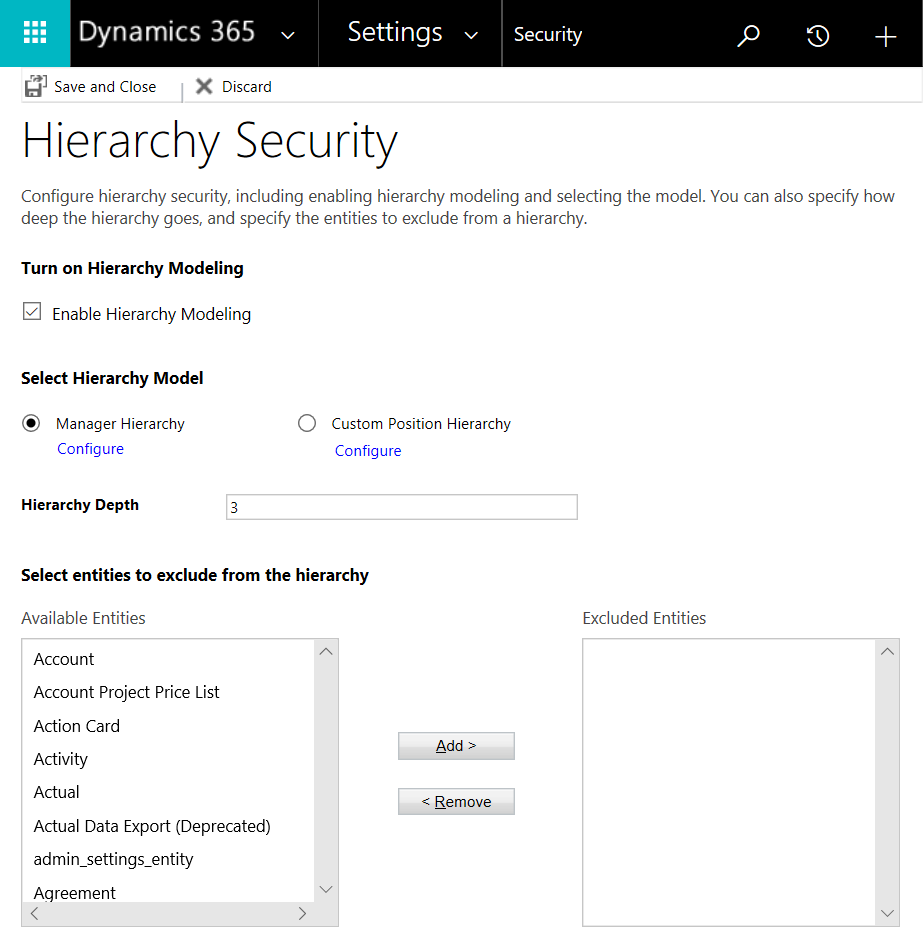923x944 pixels.
Task: Select Action Card in Available Entities
Action: coord(77,726)
